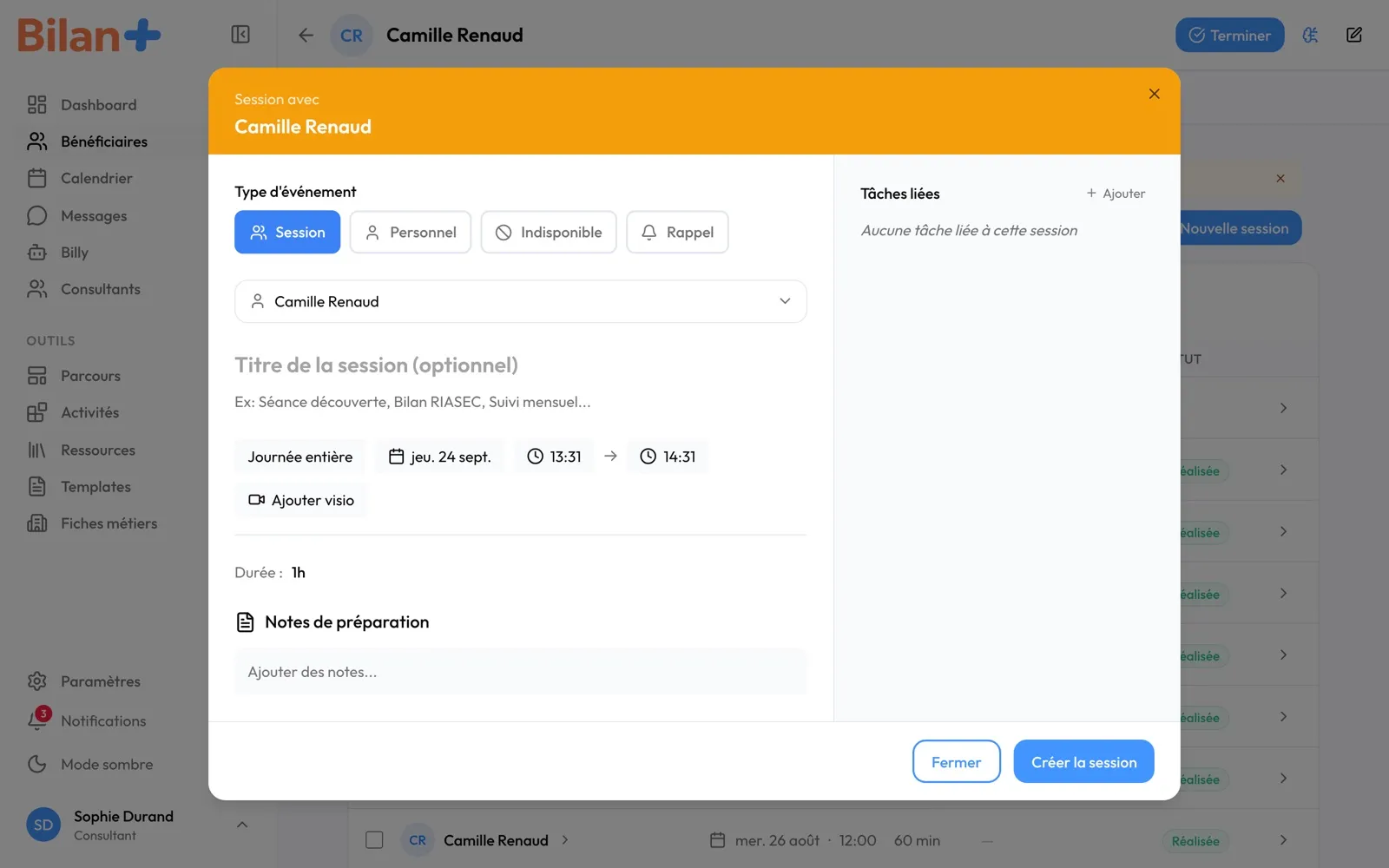Click the CR avatar in the header
Screen dimensions: 1389x868
(352, 36)
